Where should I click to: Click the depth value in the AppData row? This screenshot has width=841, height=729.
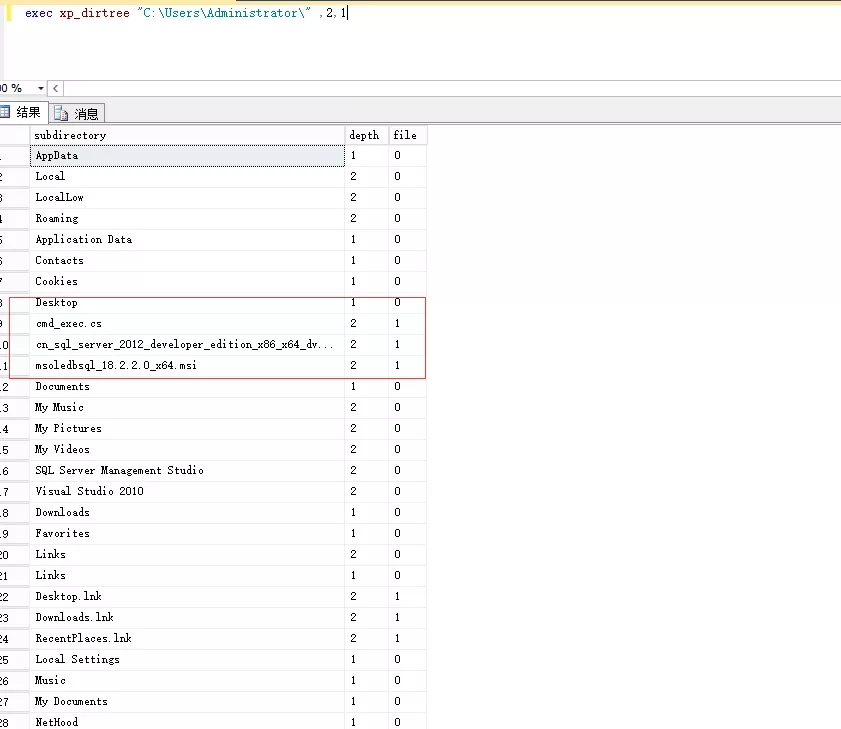point(366,156)
